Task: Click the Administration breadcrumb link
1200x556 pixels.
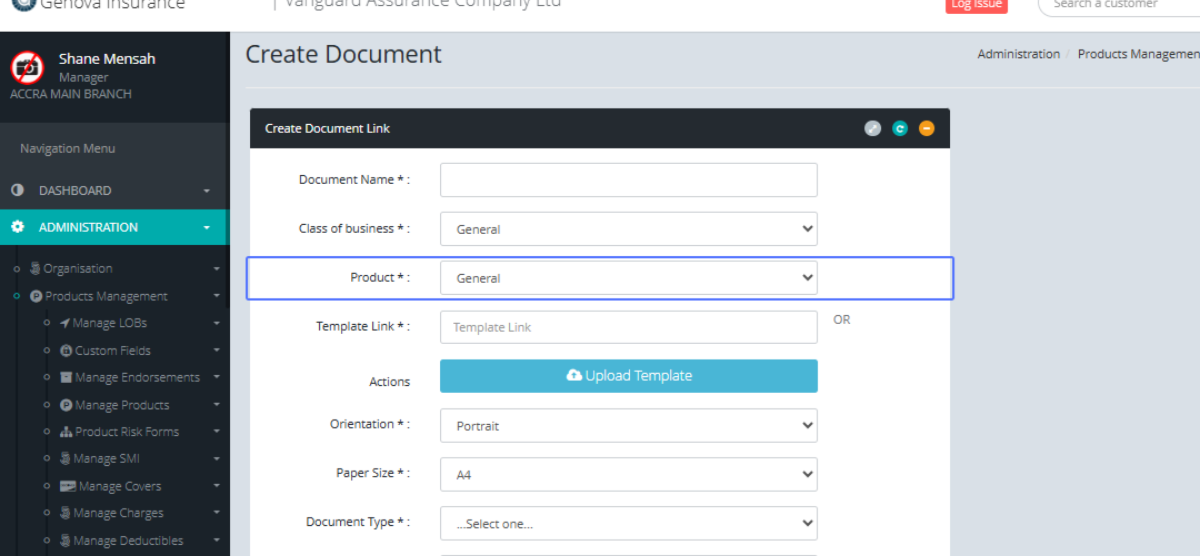Action: (x=1018, y=54)
